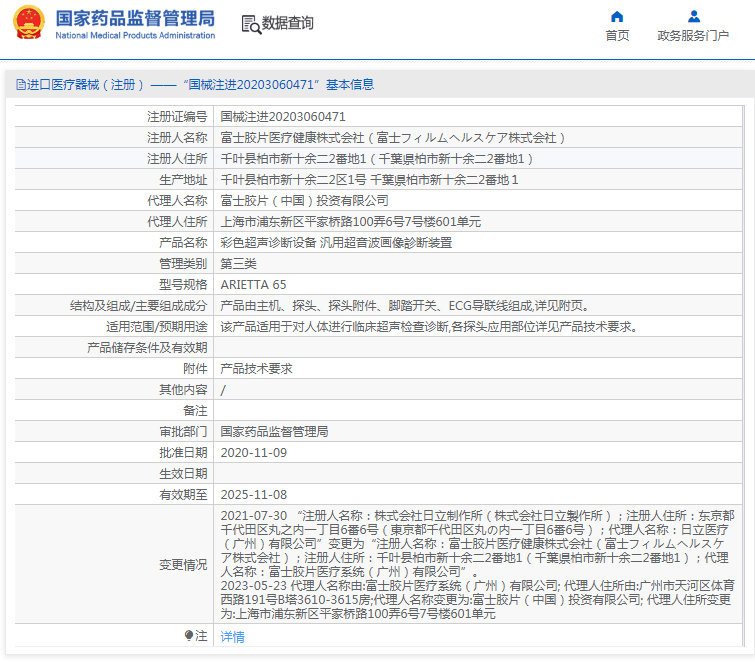Viewport: 755px width, 663px height.
Task: Click approval date 2020-11-09
Action: [254, 453]
